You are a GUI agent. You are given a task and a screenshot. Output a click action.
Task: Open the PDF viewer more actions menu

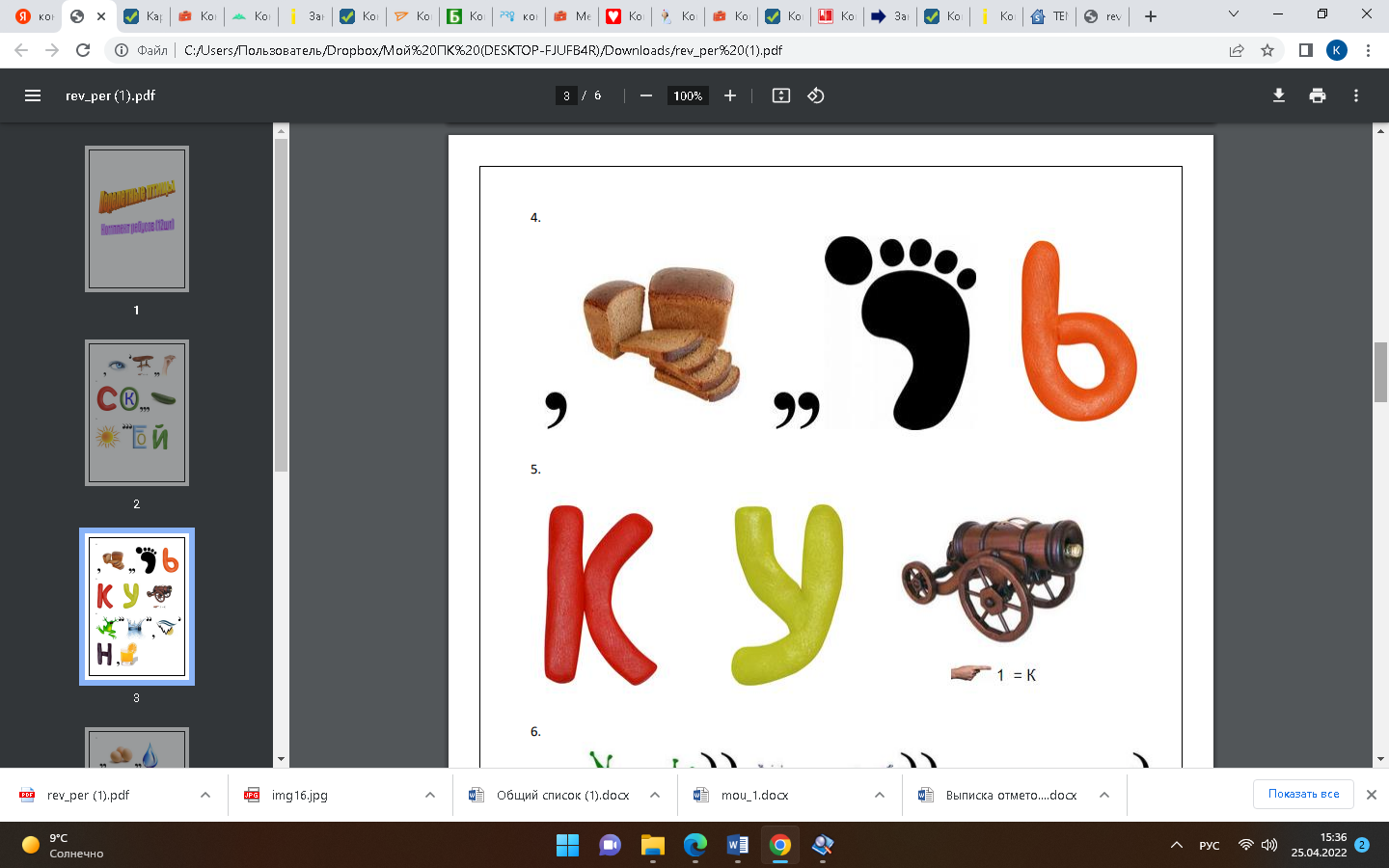pyautogui.click(x=1356, y=95)
